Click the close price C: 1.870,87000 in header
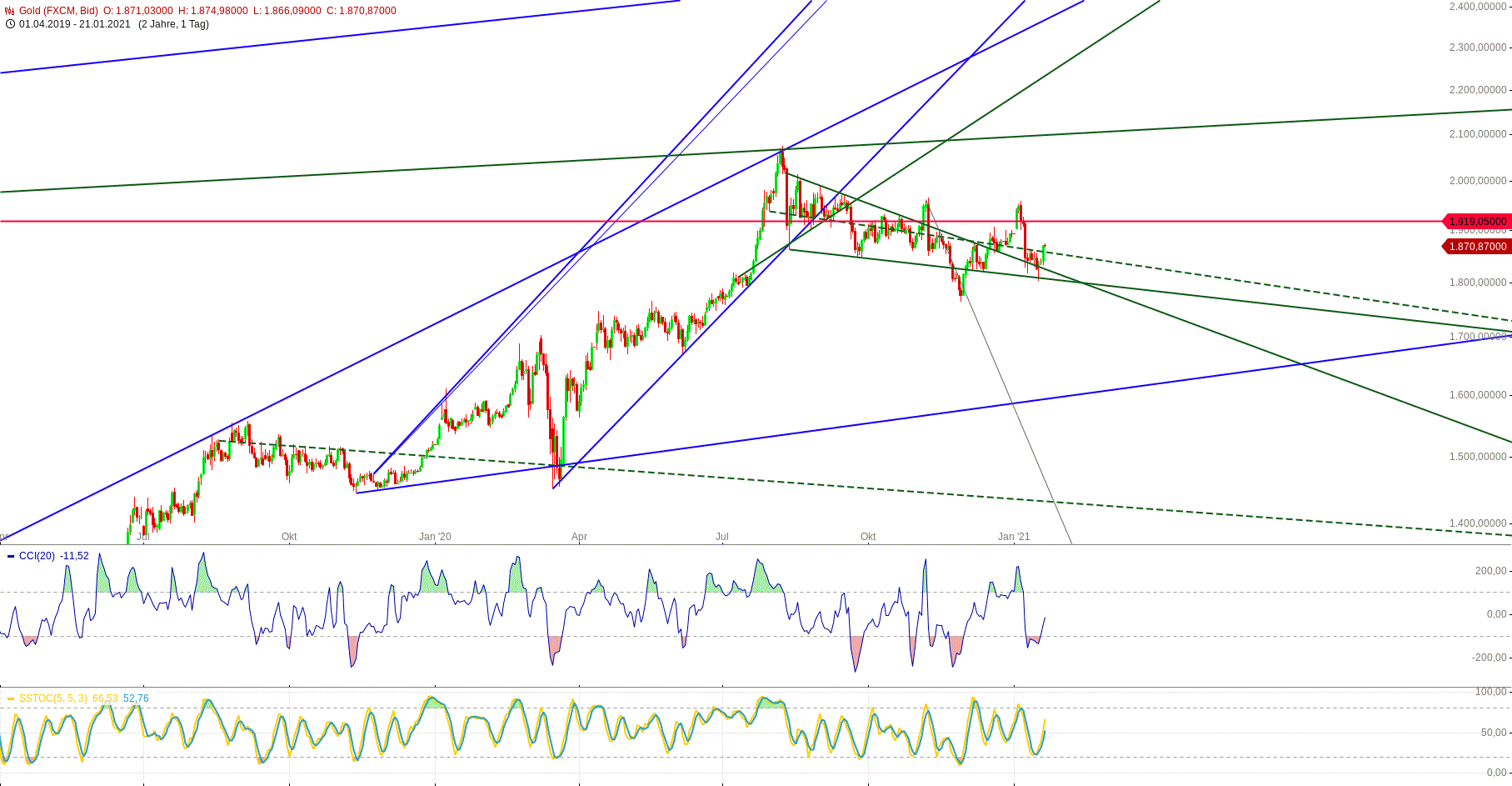This screenshot has height=786, width=1512. pos(362,11)
